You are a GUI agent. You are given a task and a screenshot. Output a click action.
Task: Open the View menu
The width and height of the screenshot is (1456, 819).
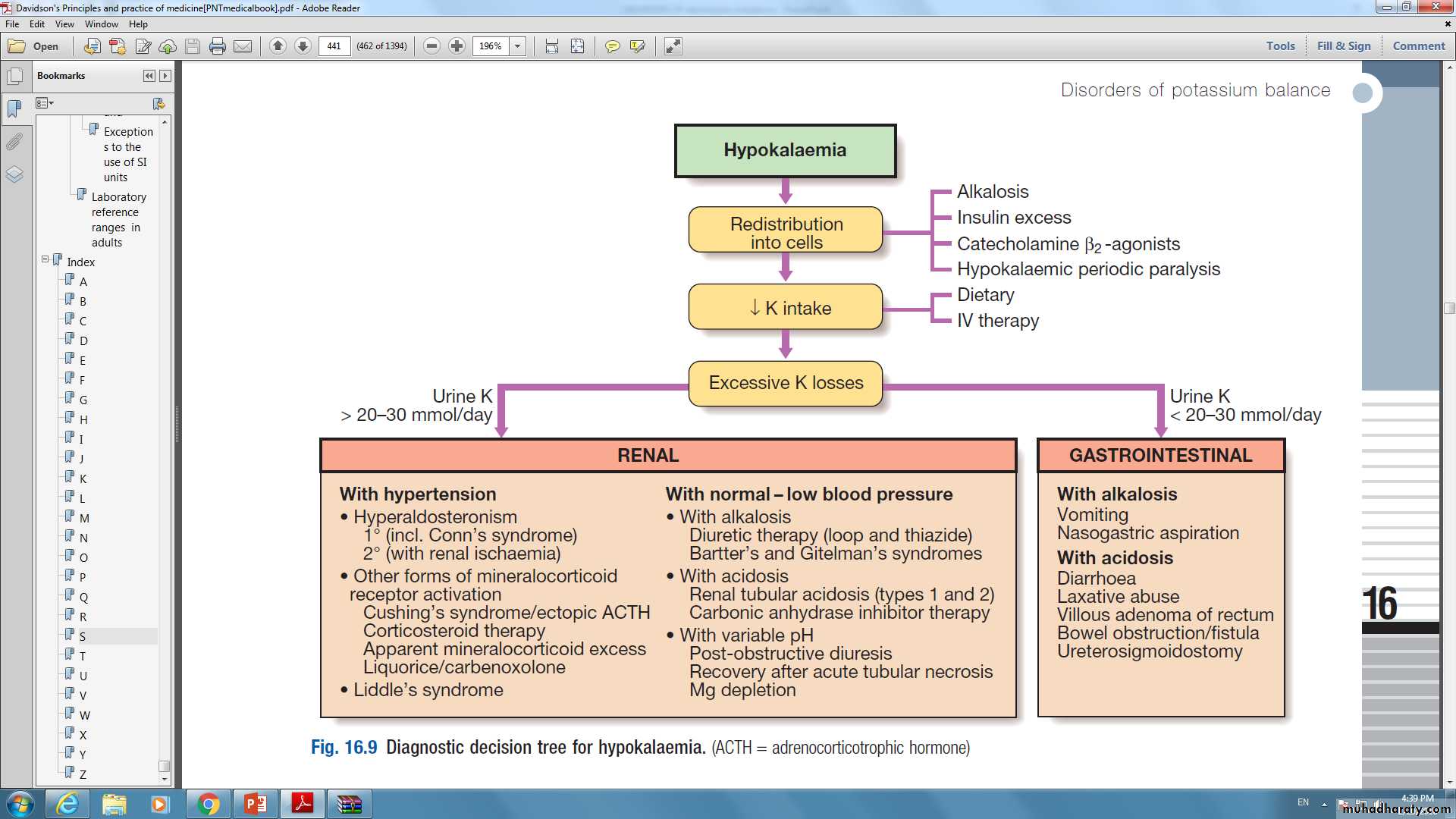pyautogui.click(x=64, y=24)
